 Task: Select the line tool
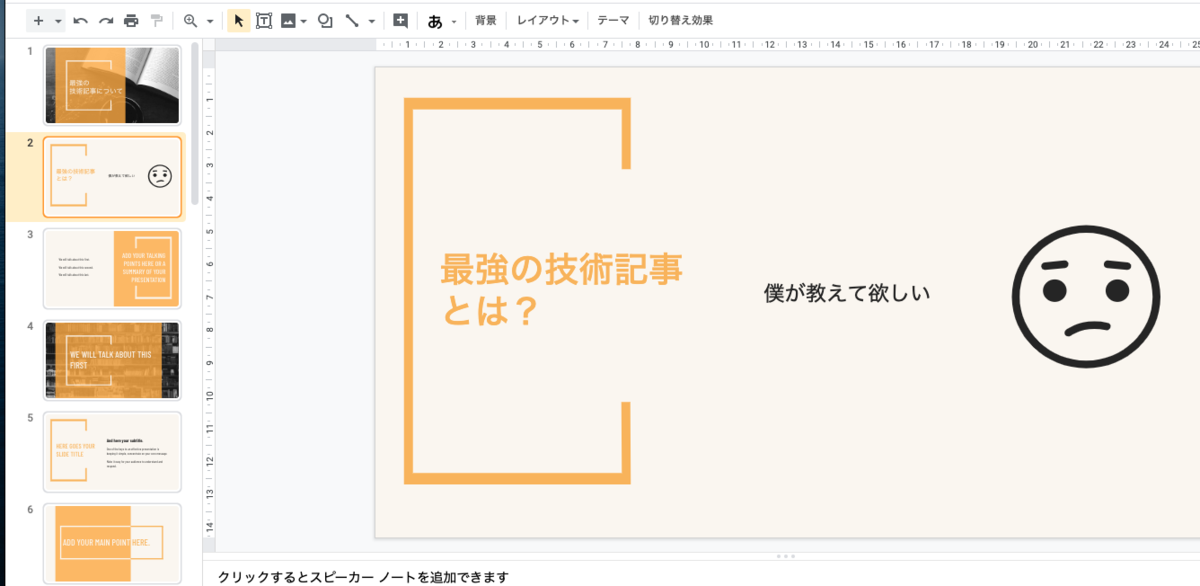point(352,19)
